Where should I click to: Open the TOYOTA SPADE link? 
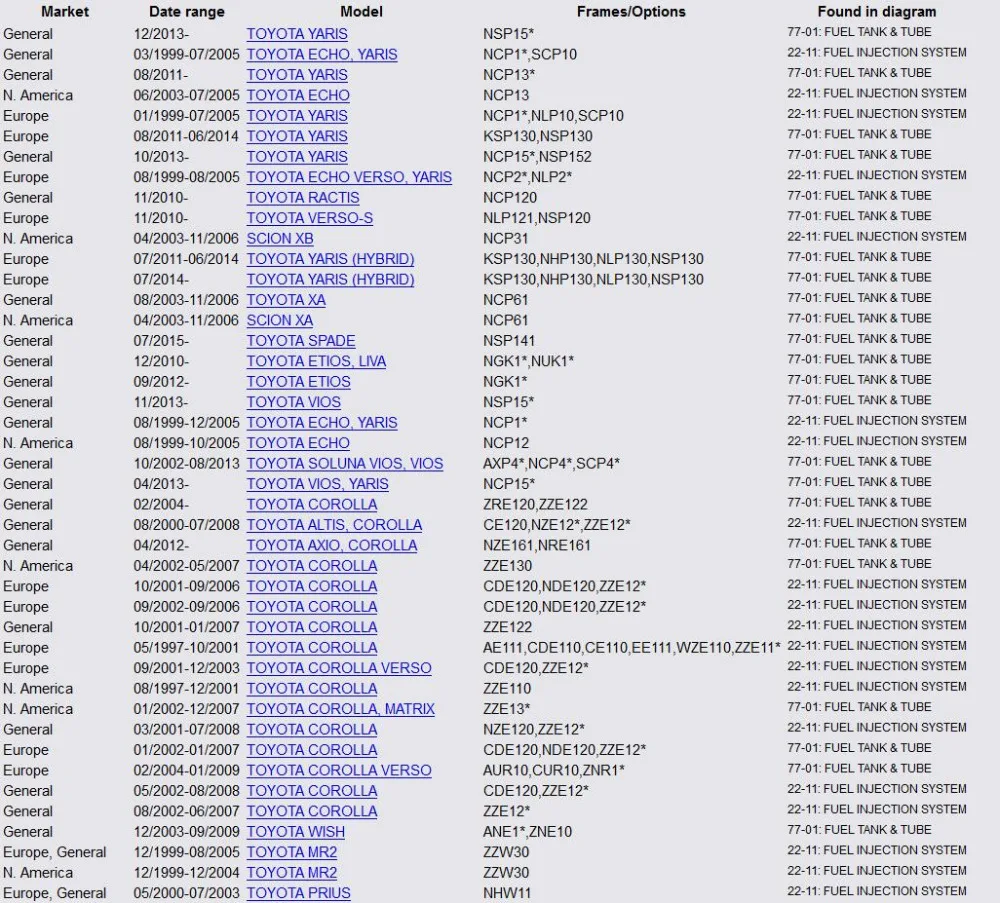coord(301,341)
